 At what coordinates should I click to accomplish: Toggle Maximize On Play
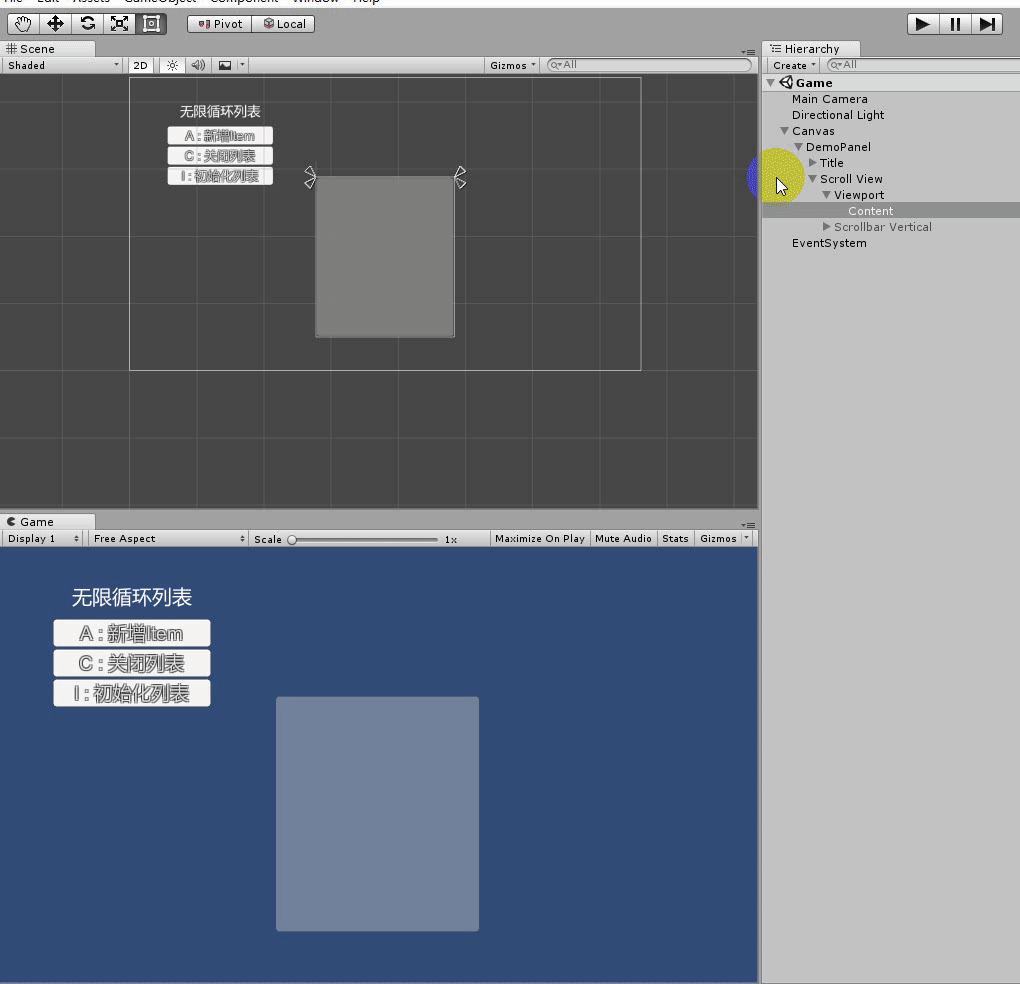pyautogui.click(x=539, y=539)
